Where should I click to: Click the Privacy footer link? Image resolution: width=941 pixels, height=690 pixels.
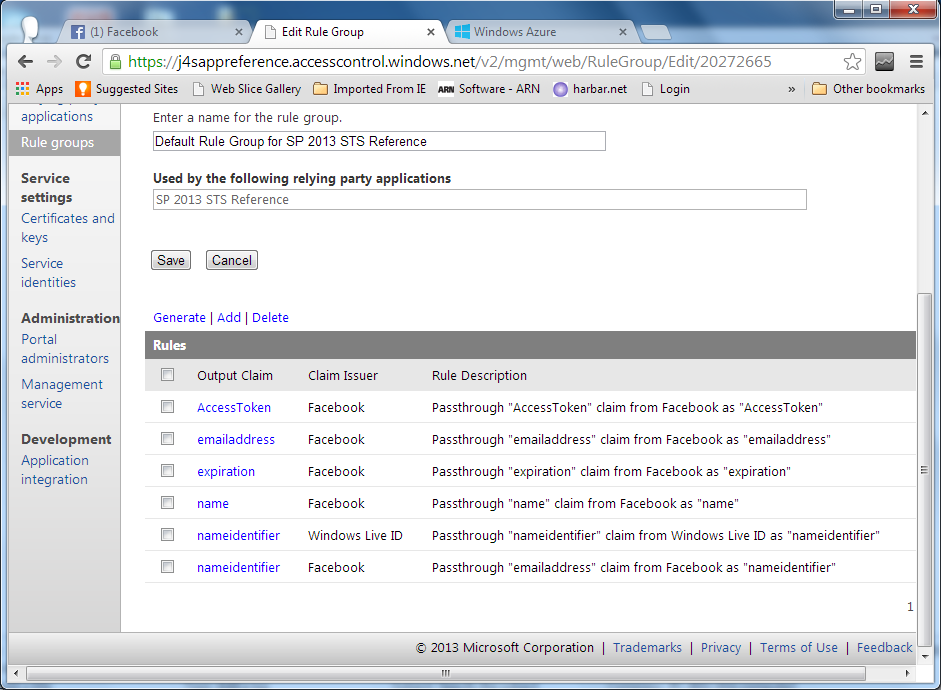721,647
